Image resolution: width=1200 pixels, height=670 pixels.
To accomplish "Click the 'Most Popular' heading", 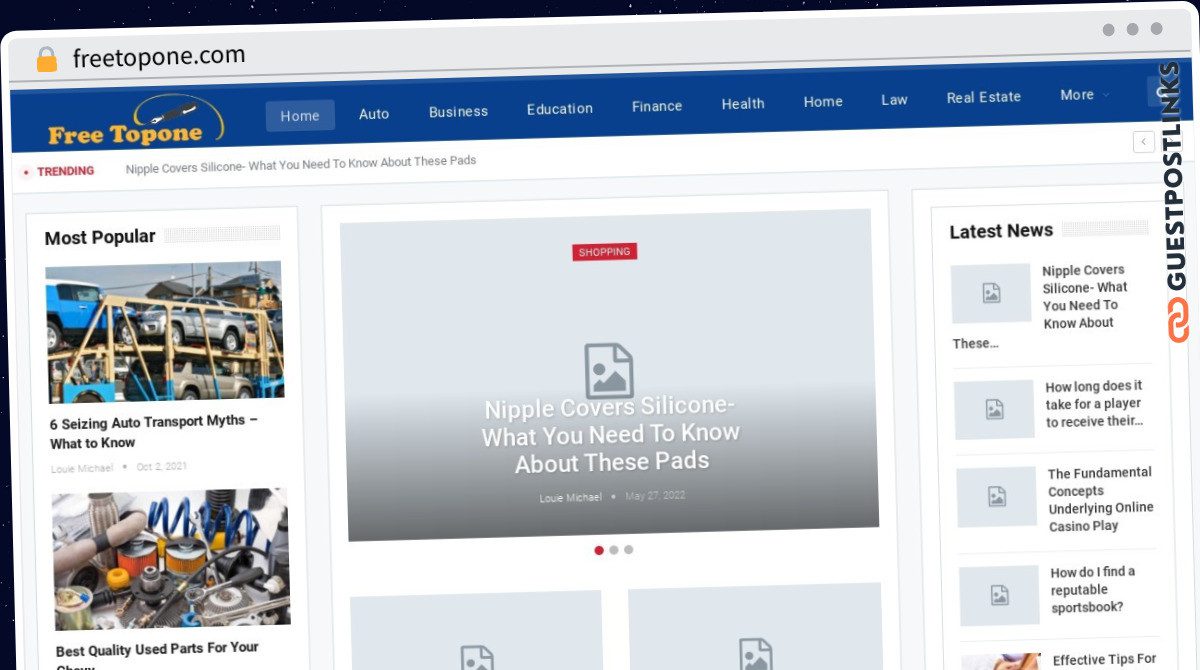I will coord(100,237).
